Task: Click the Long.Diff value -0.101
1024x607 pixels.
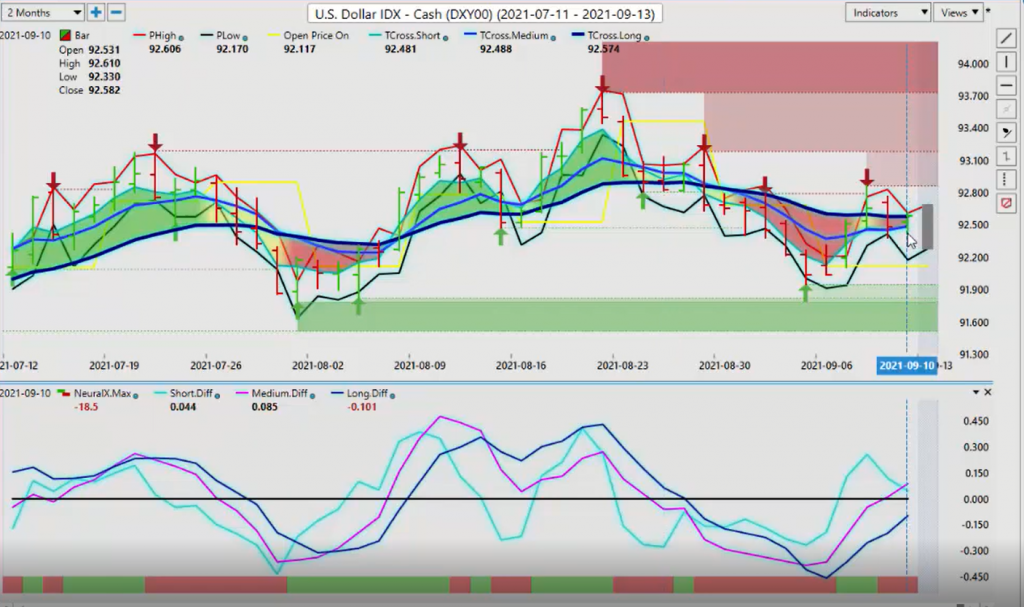Action: point(362,406)
